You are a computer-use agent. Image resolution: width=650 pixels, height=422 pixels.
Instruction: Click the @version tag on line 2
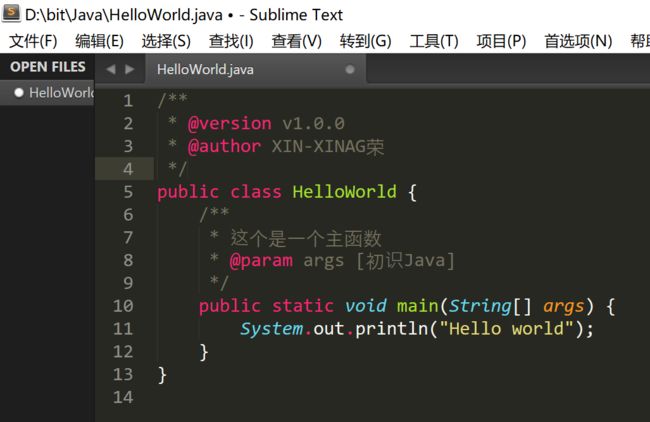point(230,124)
